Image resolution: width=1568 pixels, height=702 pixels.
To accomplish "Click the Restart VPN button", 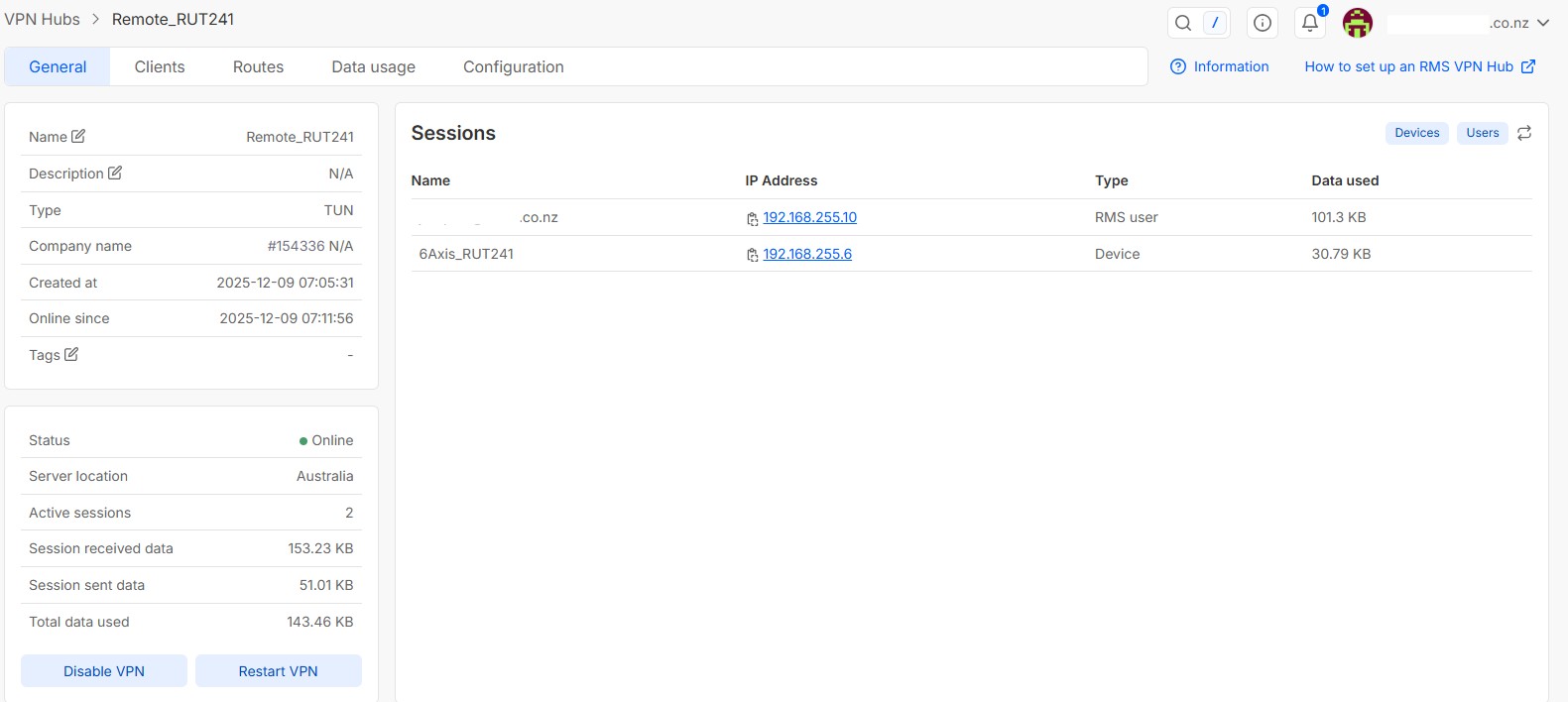I will click(x=278, y=671).
